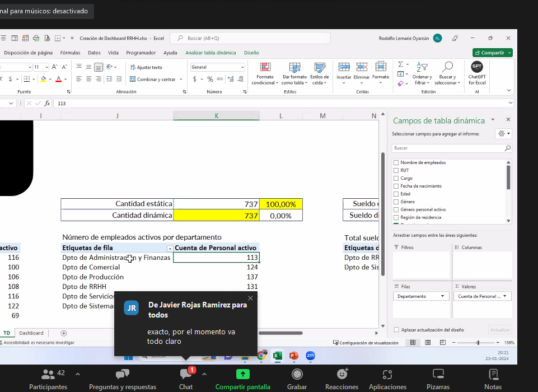Click Zoom Compartir pantalla button
Screen dimensions: 538x392
(x=243, y=379)
